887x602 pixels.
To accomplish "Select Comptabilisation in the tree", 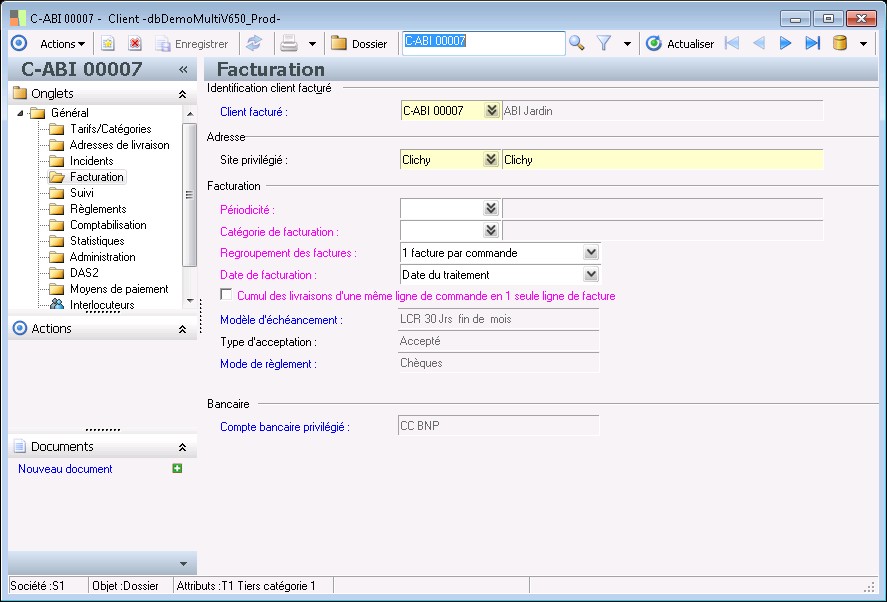I will pyautogui.click(x=108, y=225).
